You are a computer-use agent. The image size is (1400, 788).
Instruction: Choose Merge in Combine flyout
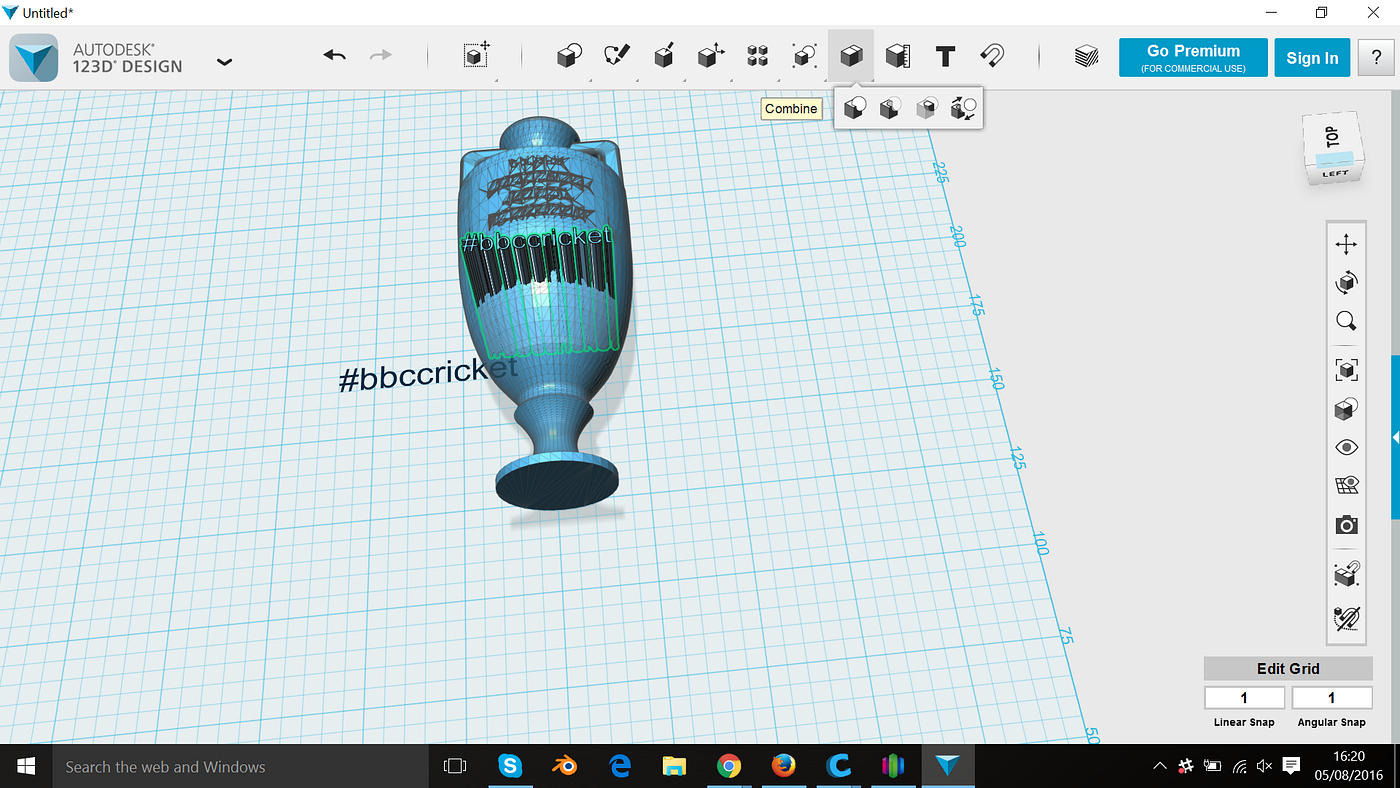click(854, 108)
